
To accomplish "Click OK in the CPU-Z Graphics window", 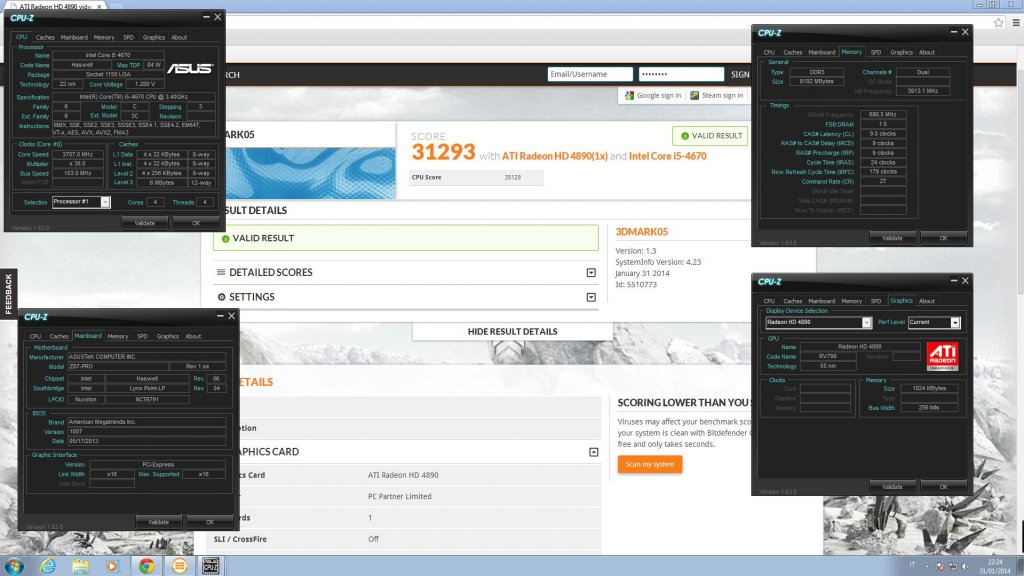I will tap(944, 487).
